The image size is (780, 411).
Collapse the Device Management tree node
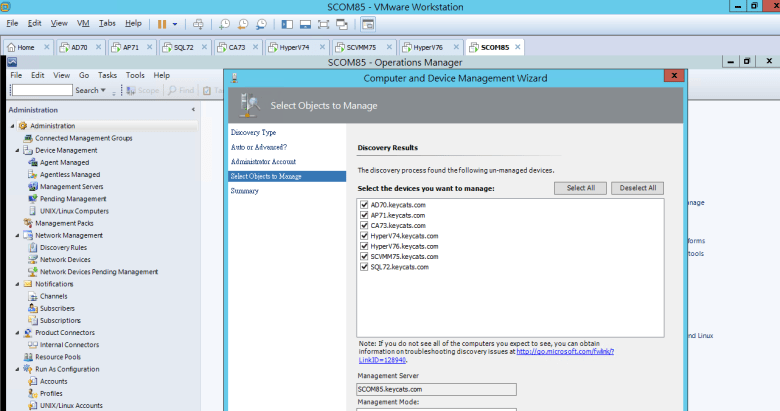(16, 150)
